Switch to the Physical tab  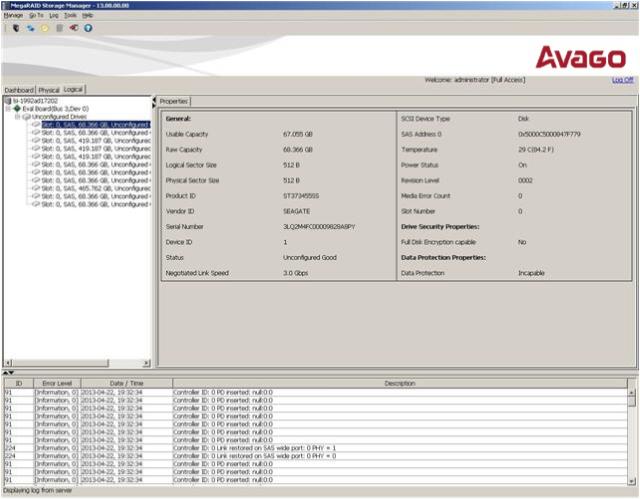coord(49,89)
